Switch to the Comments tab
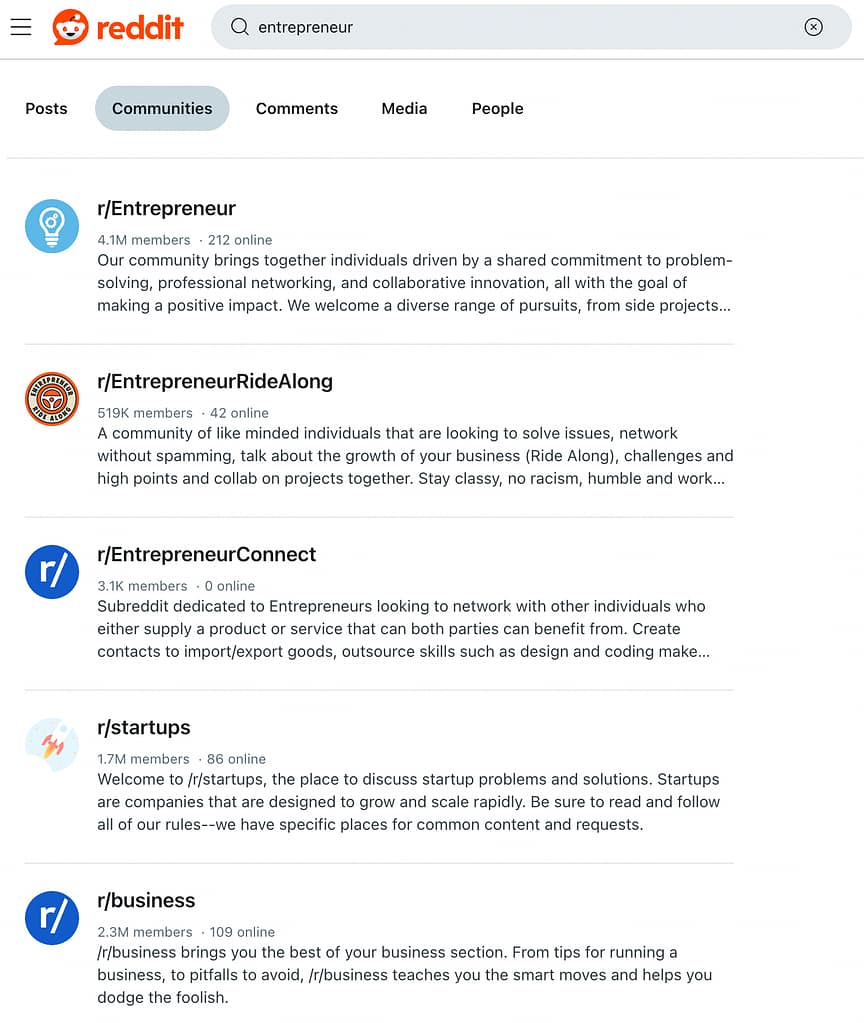 [x=296, y=108]
